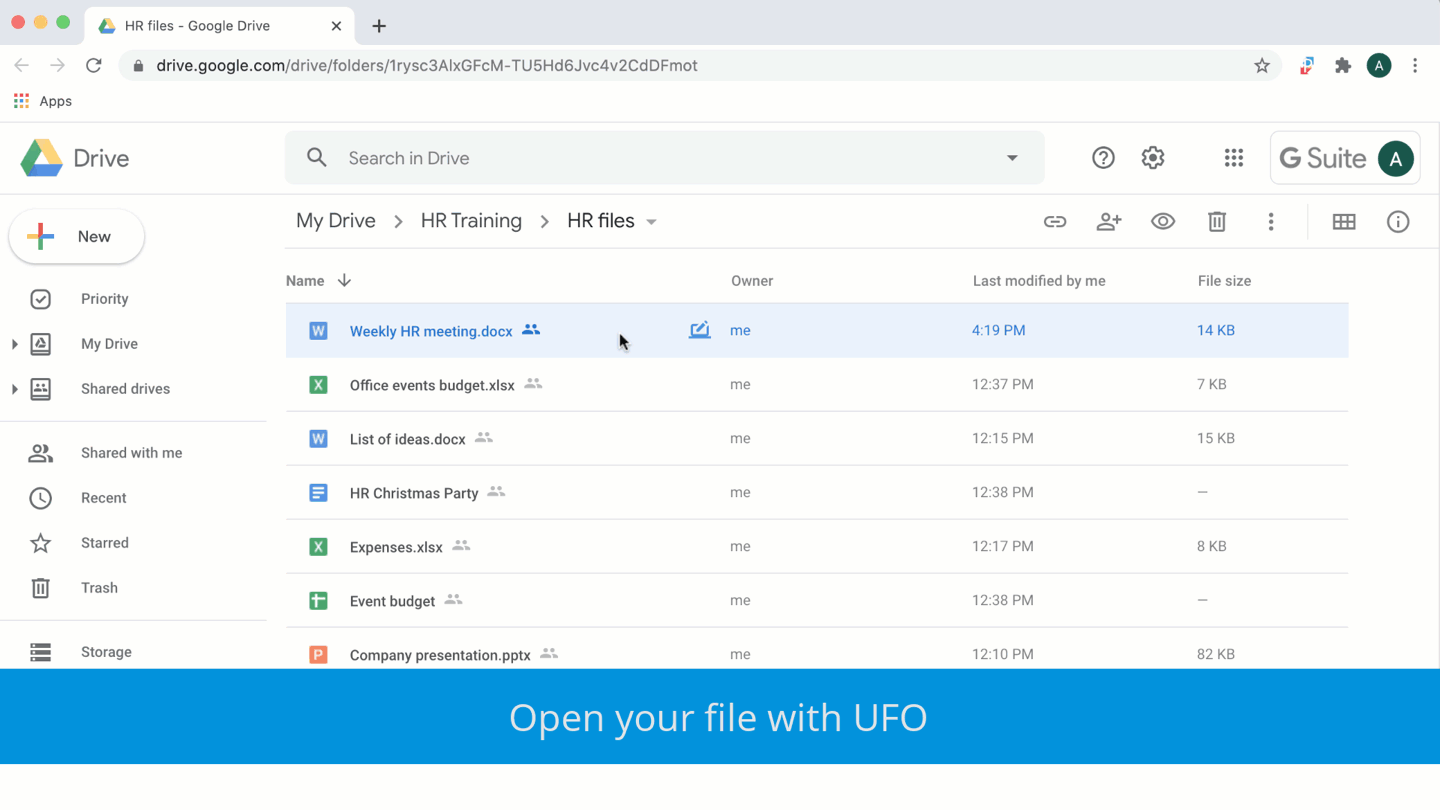Open the HR files folder dropdown arrow

pos(652,222)
